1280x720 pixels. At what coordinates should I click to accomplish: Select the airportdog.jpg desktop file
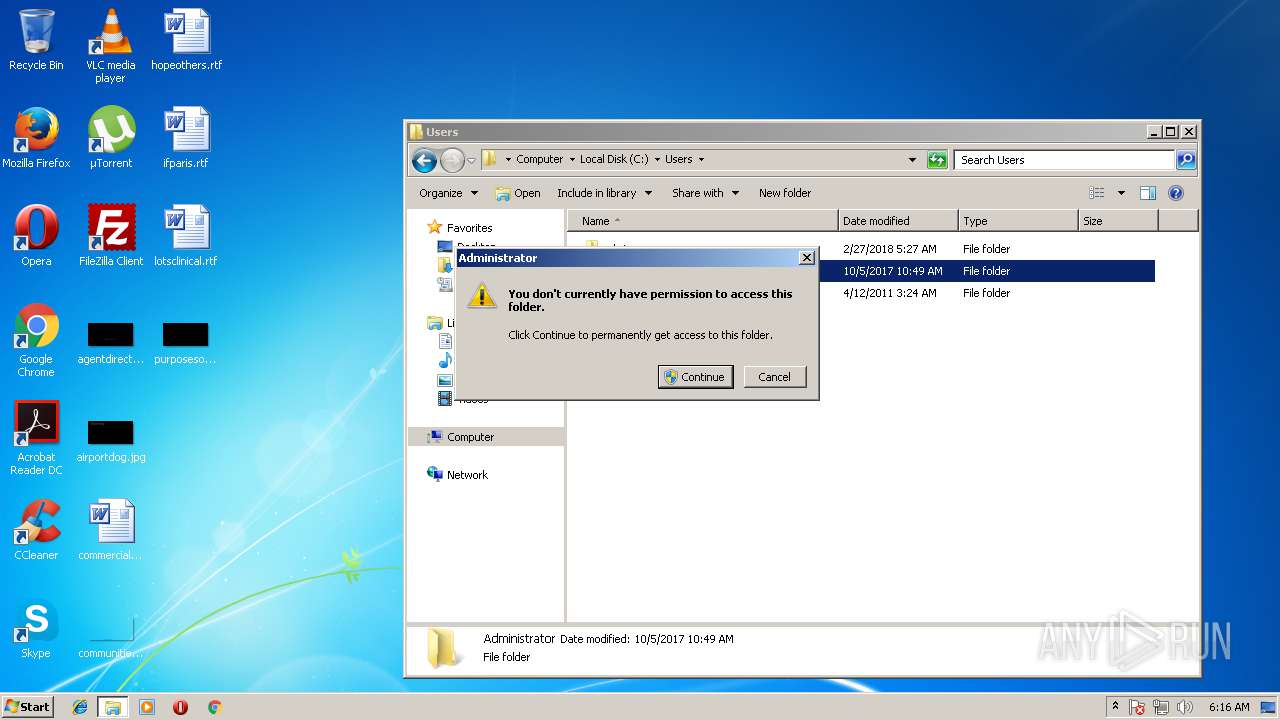[x=110, y=440]
